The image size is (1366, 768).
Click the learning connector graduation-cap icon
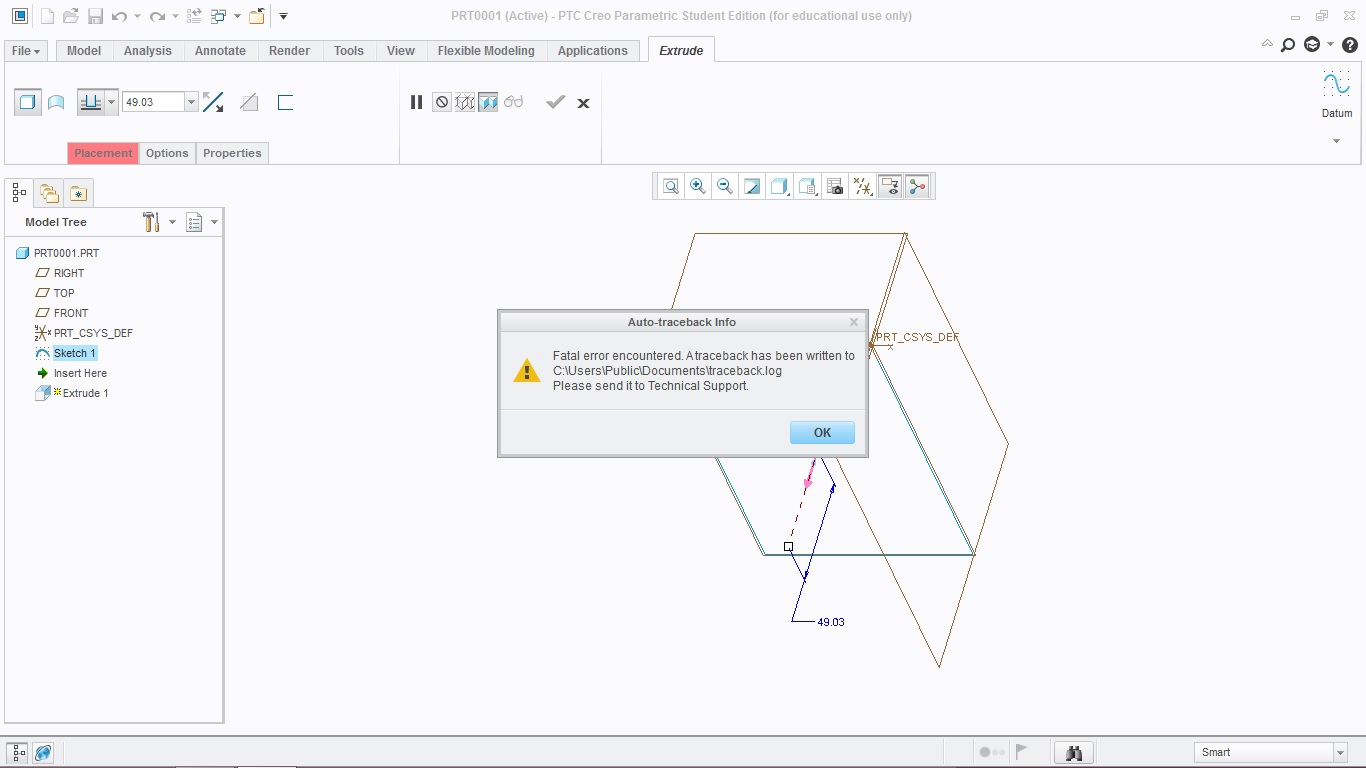(1312, 45)
